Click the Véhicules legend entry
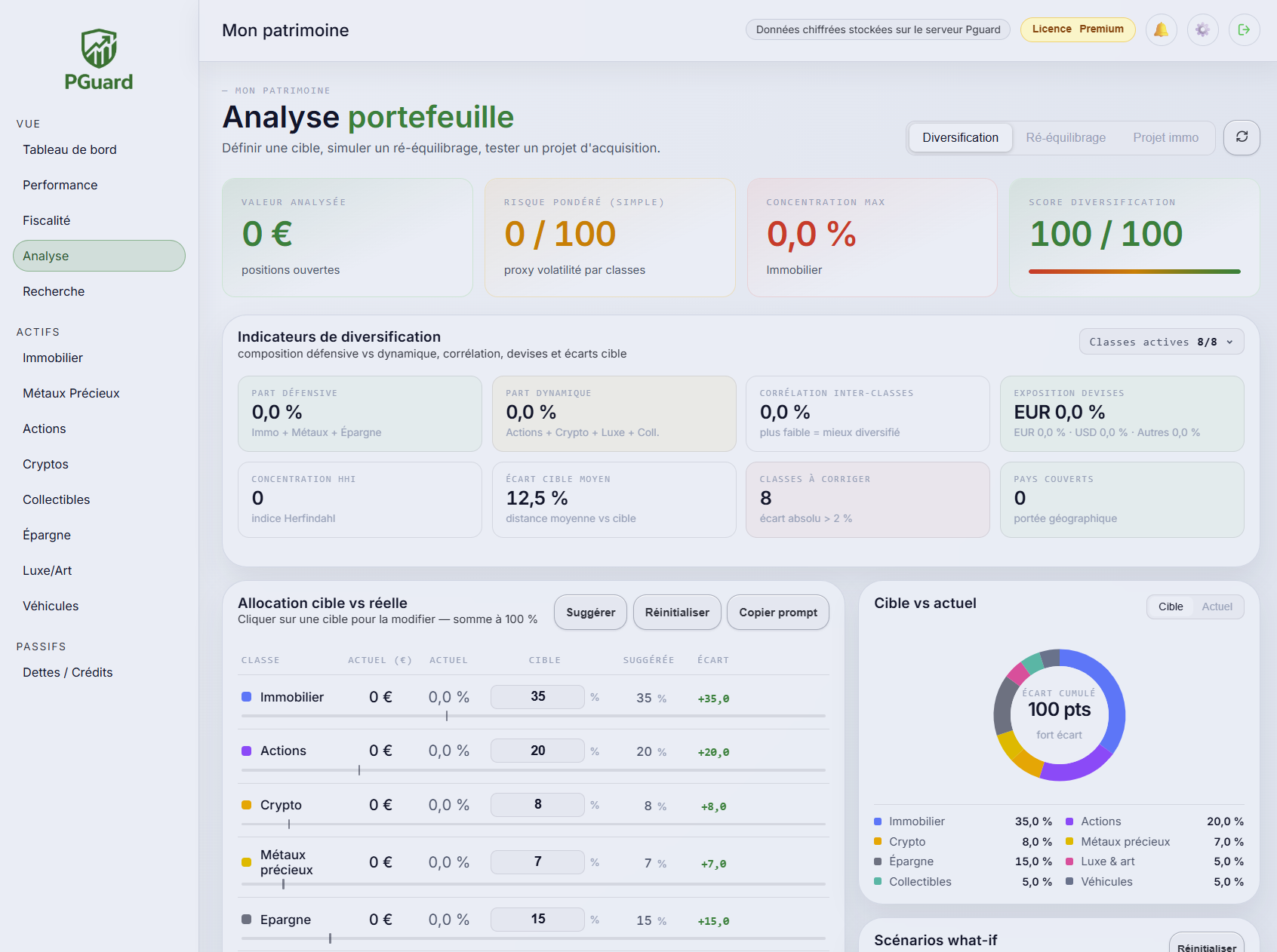 click(1155, 882)
